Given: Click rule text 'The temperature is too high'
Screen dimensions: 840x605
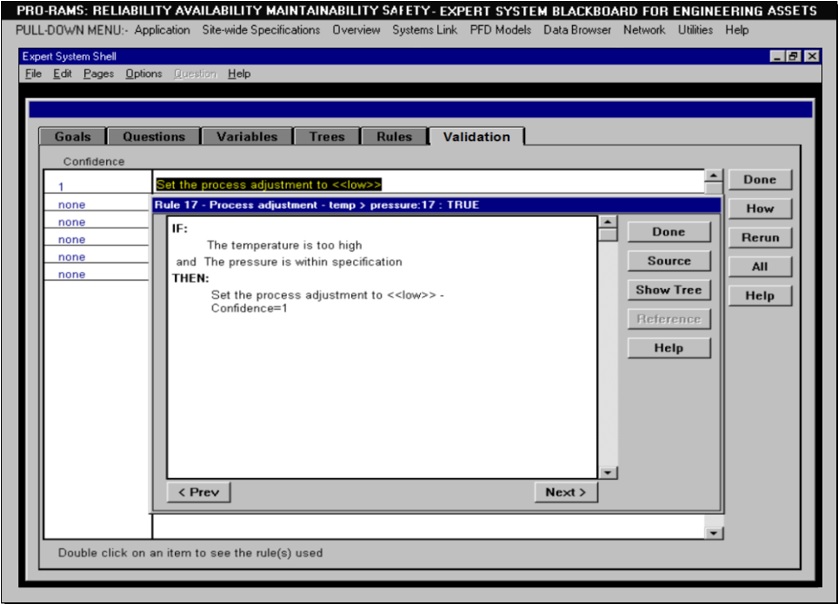Looking at the screenshot, I should click(284, 245).
